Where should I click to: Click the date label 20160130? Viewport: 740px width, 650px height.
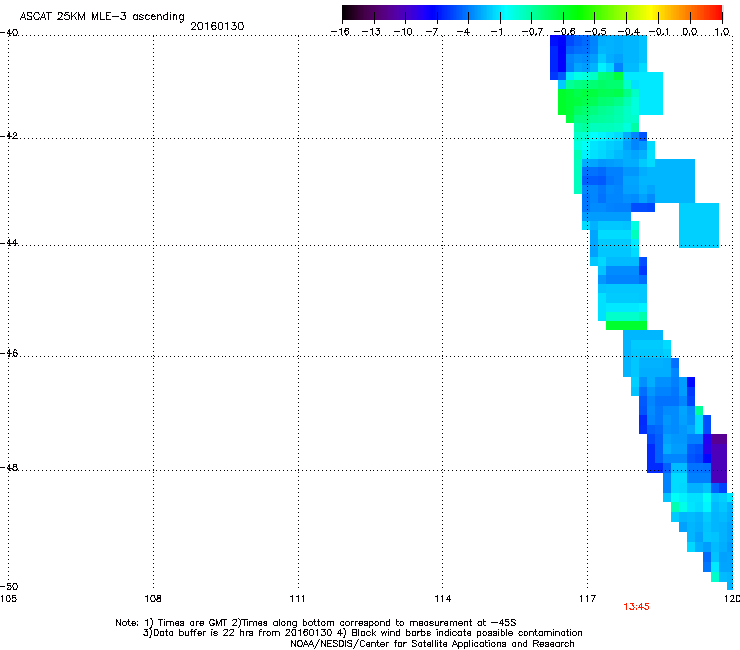217,26
